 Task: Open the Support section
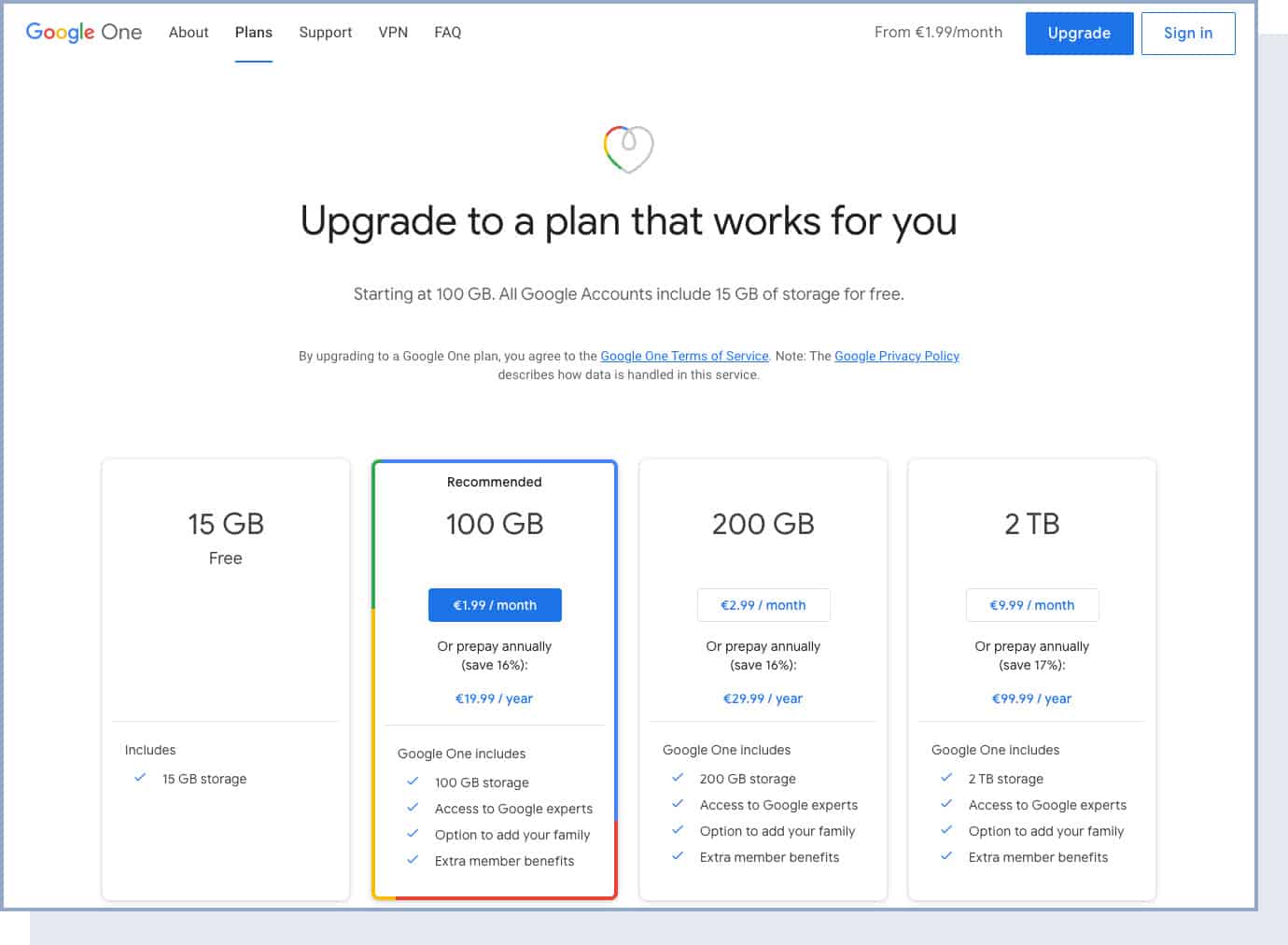click(x=326, y=33)
